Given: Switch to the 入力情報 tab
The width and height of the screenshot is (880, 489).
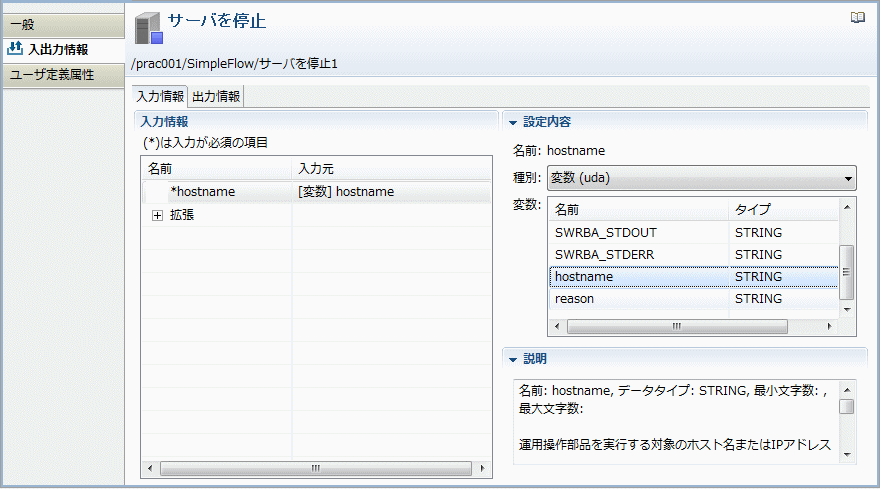Looking at the screenshot, I should point(160,96).
